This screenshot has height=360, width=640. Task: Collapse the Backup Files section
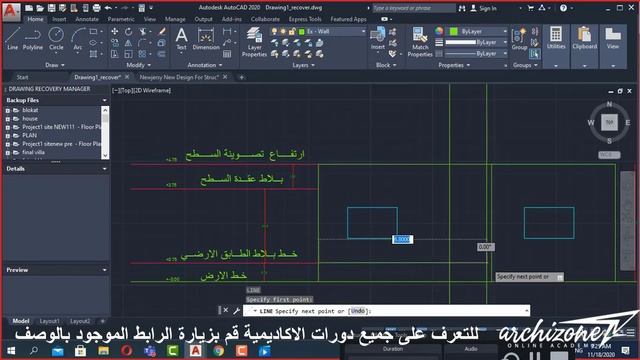click(x=104, y=100)
